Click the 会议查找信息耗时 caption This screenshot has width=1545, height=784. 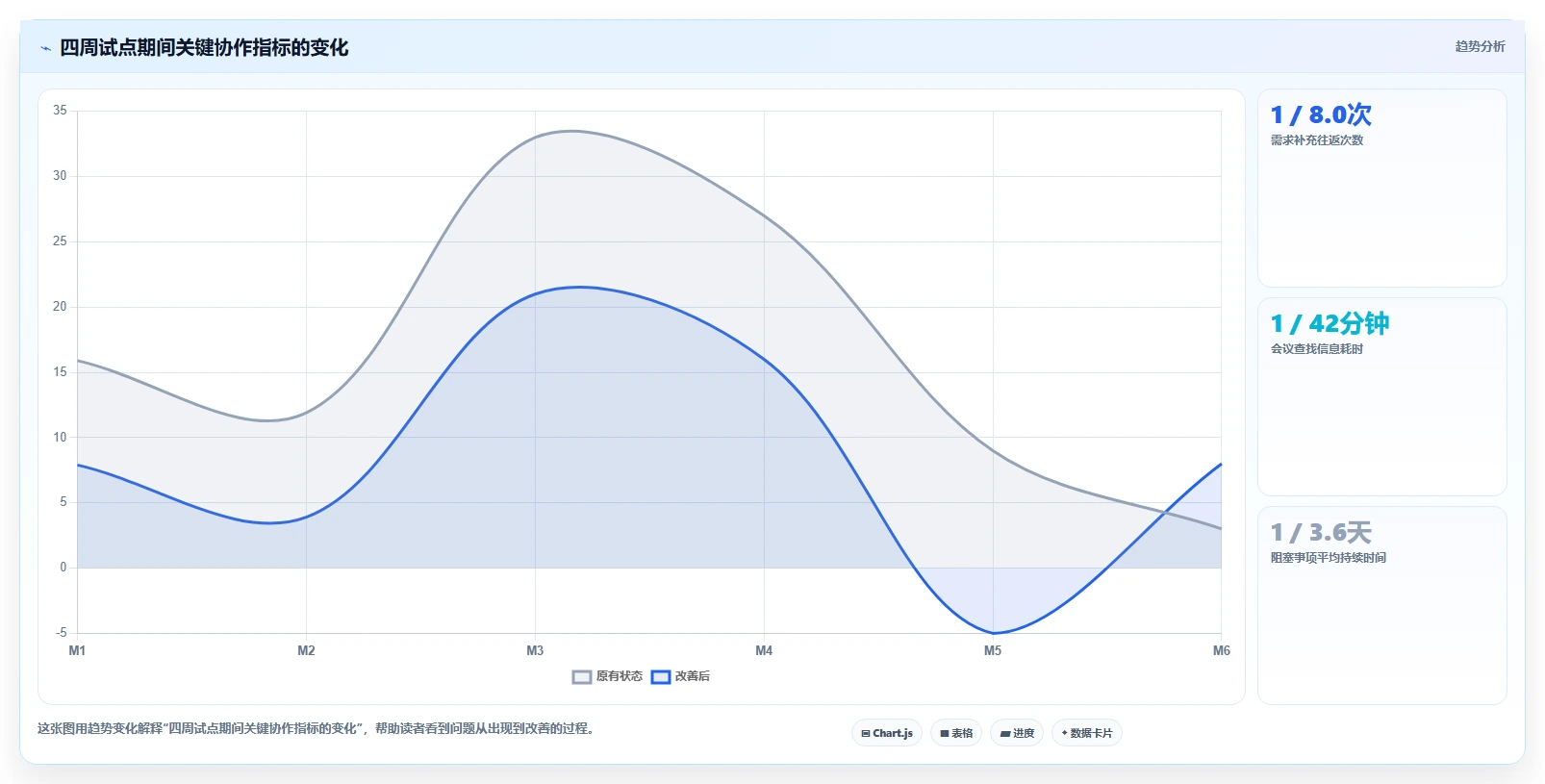click(1316, 349)
